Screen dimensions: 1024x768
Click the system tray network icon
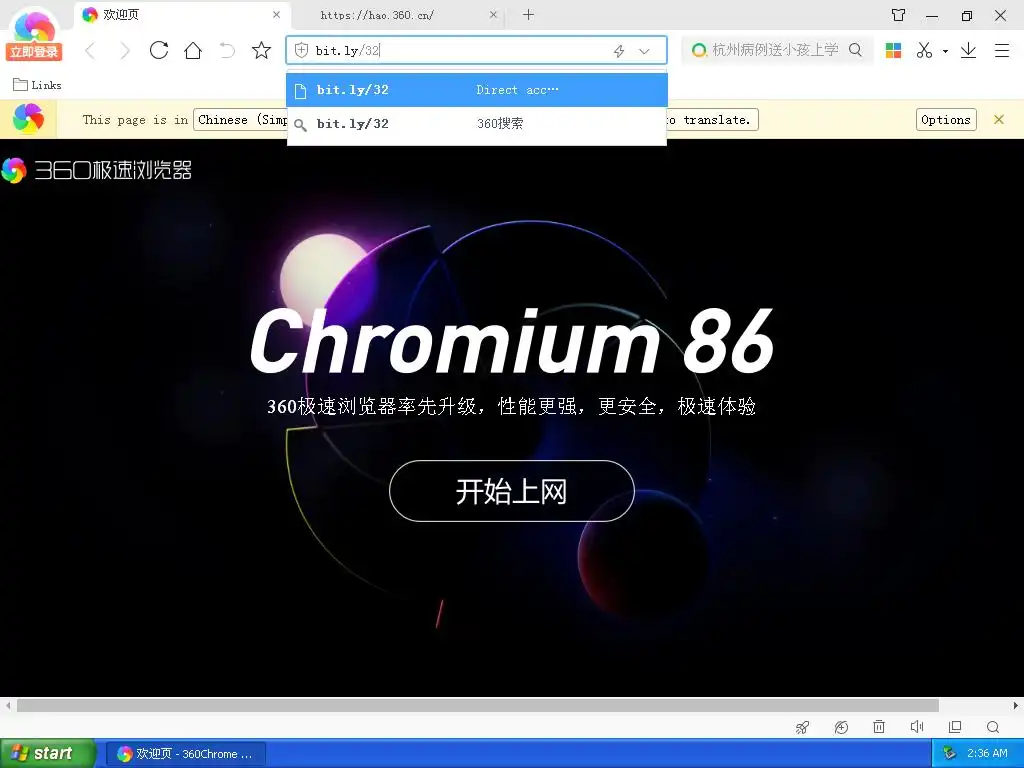tap(949, 754)
